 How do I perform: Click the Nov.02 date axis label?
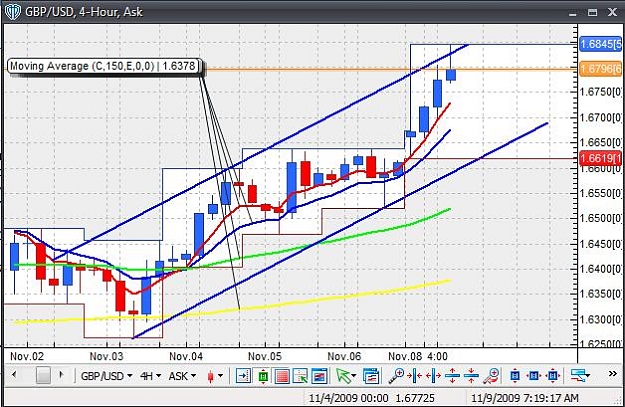tap(27, 356)
